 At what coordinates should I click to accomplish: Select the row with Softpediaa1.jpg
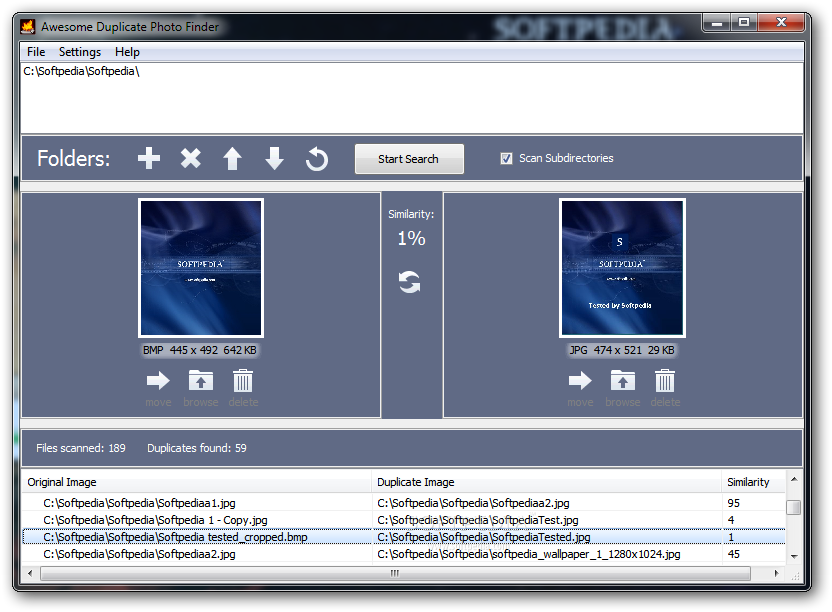[x=403, y=503]
